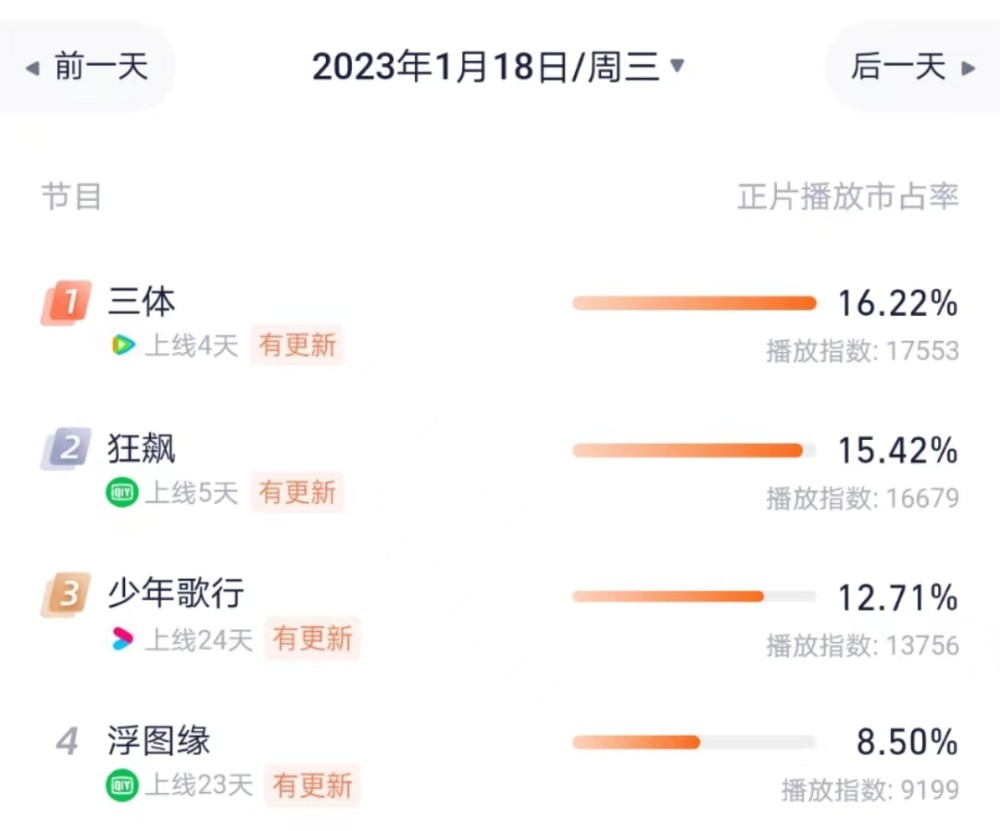Screen dimensions: 1000x831
Task: Click the 有更新 tag under 少年歌行
Action: 312,638
